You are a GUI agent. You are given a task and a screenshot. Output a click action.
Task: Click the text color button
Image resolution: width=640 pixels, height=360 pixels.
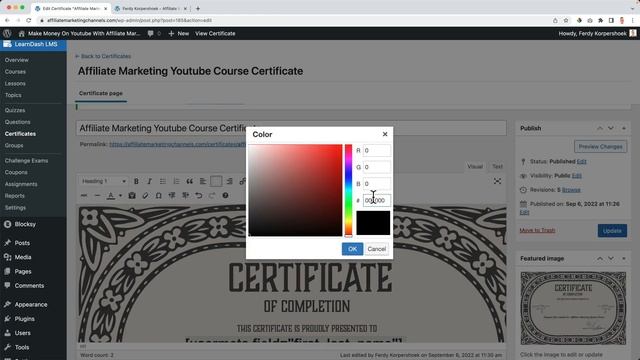(111, 196)
